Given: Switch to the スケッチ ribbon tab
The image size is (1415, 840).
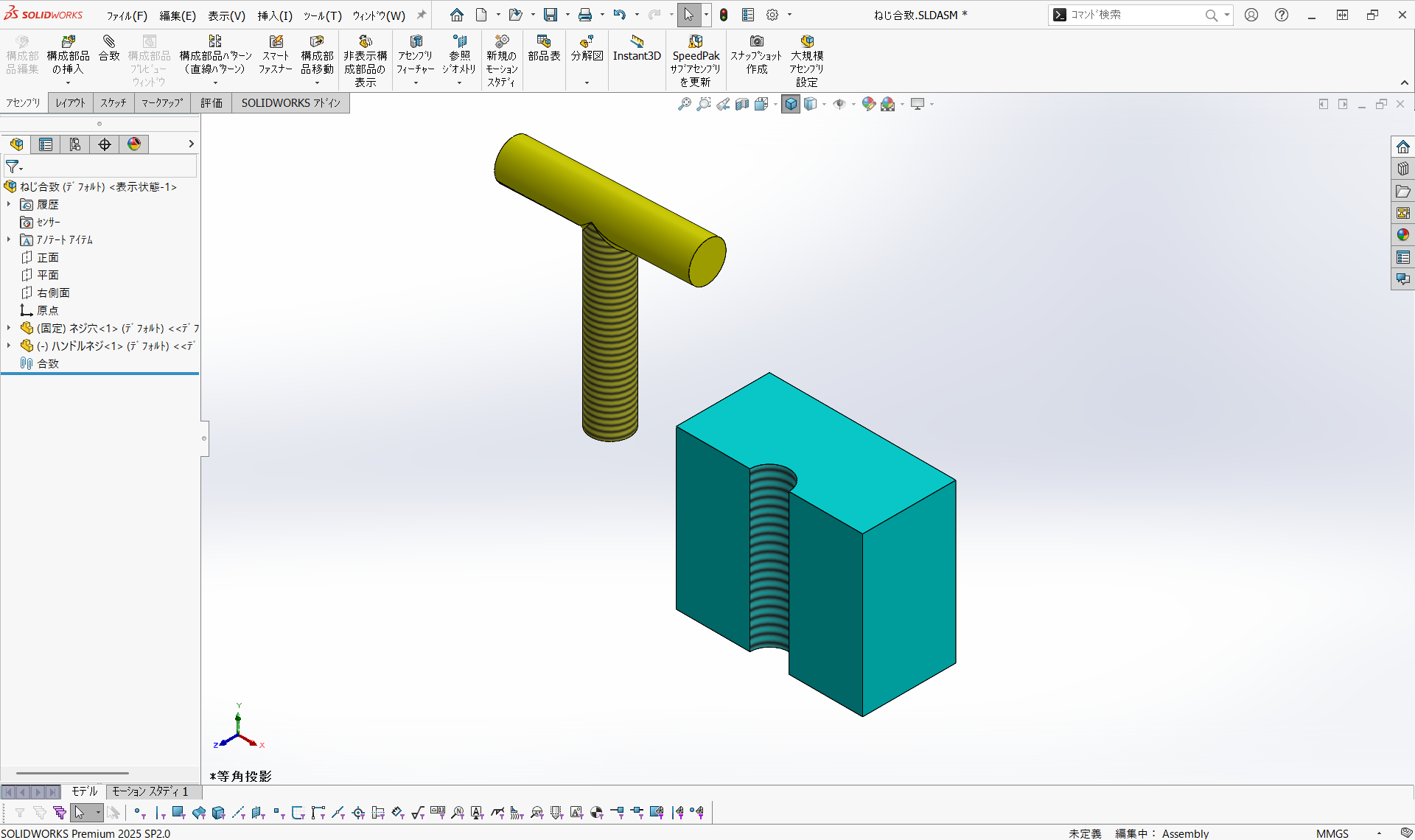Looking at the screenshot, I should point(113,103).
